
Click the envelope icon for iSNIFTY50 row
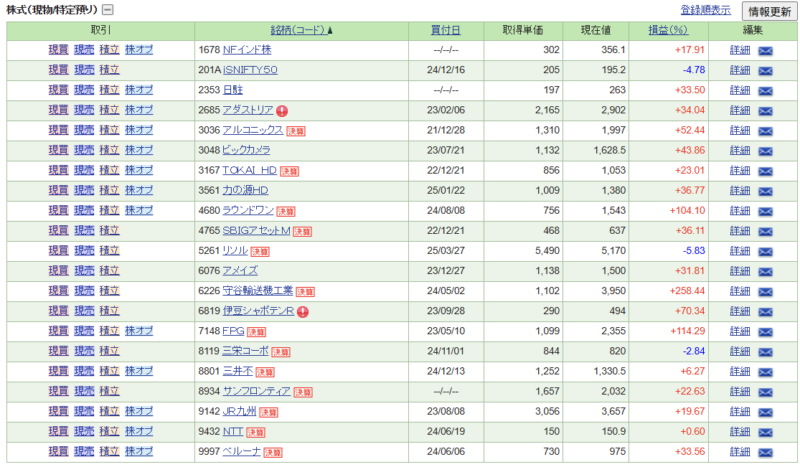765,70
